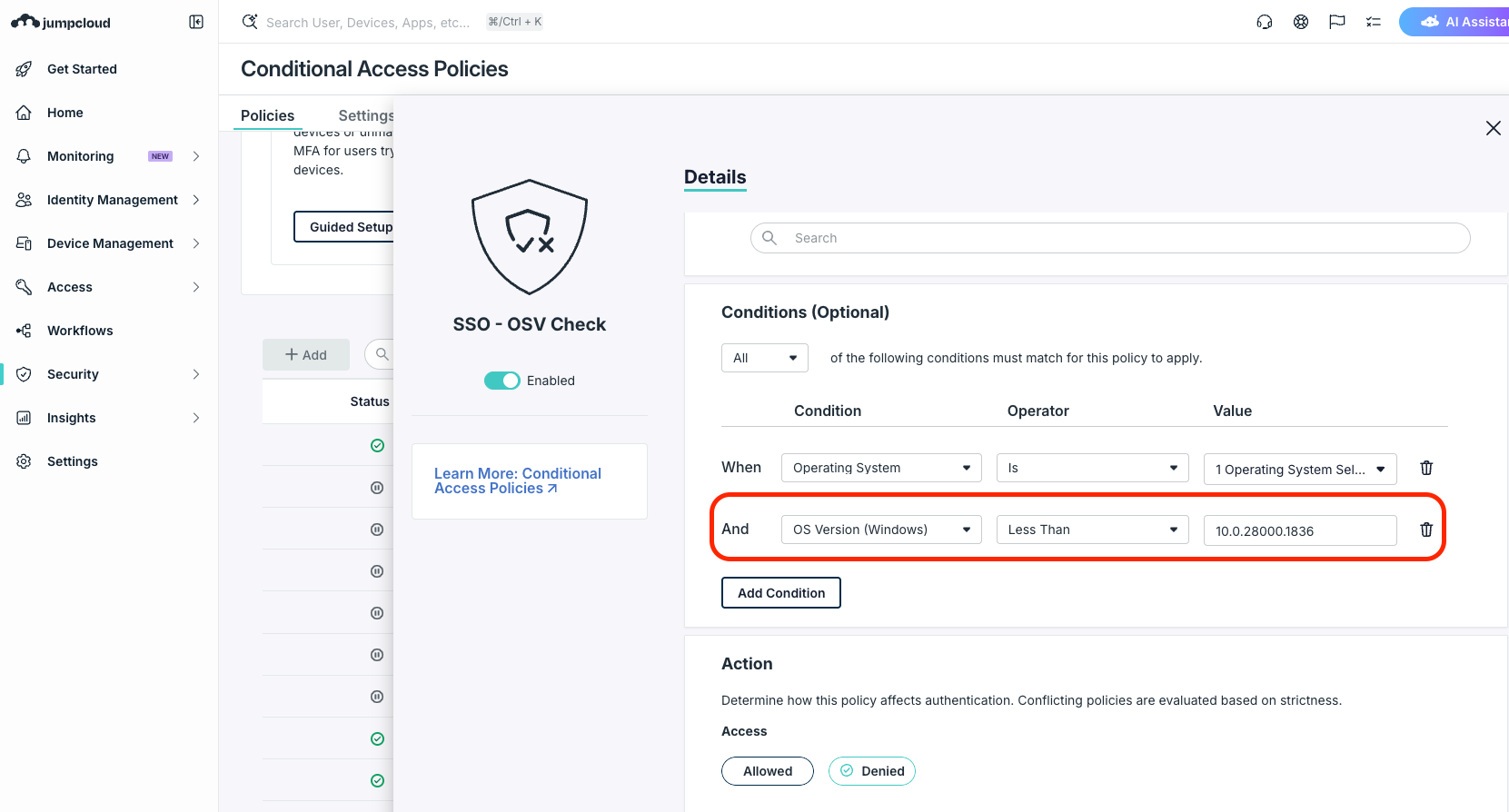Open the Less Than operator dropdown
The width and height of the screenshot is (1509, 812).
(x=1092, y=530)
